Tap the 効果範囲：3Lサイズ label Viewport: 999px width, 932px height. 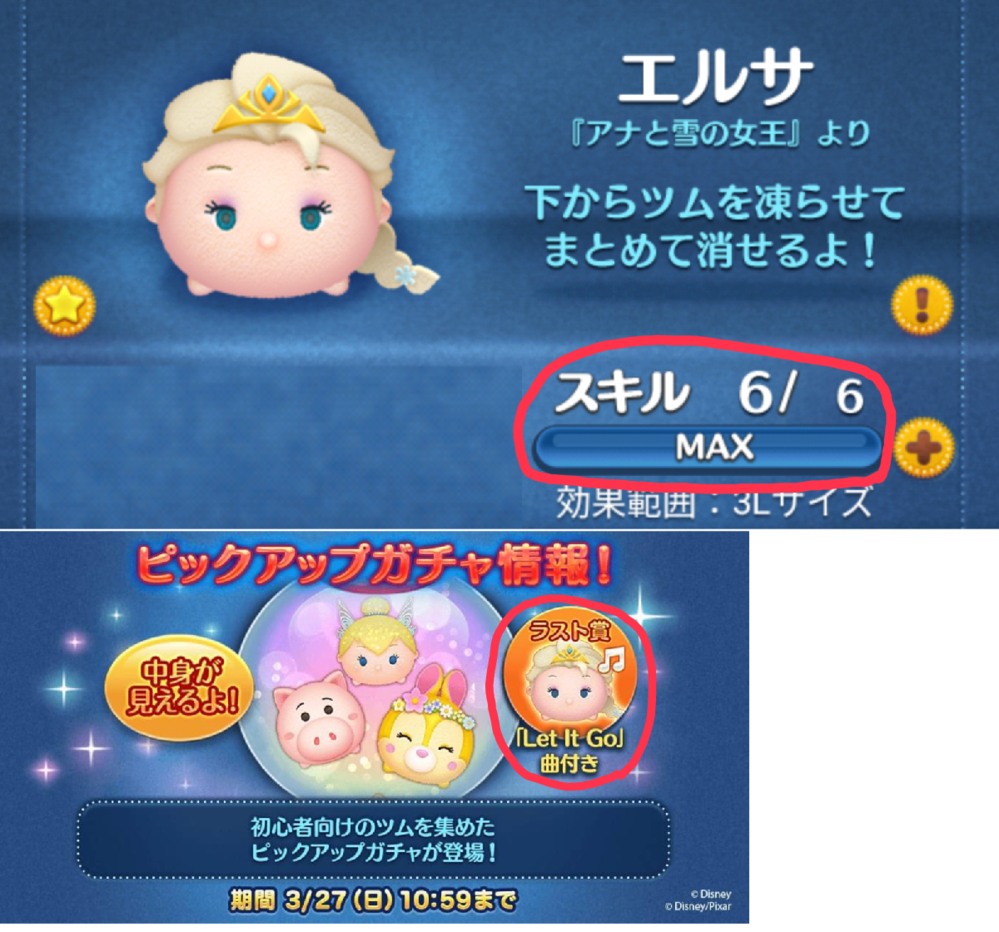(714, 503)
